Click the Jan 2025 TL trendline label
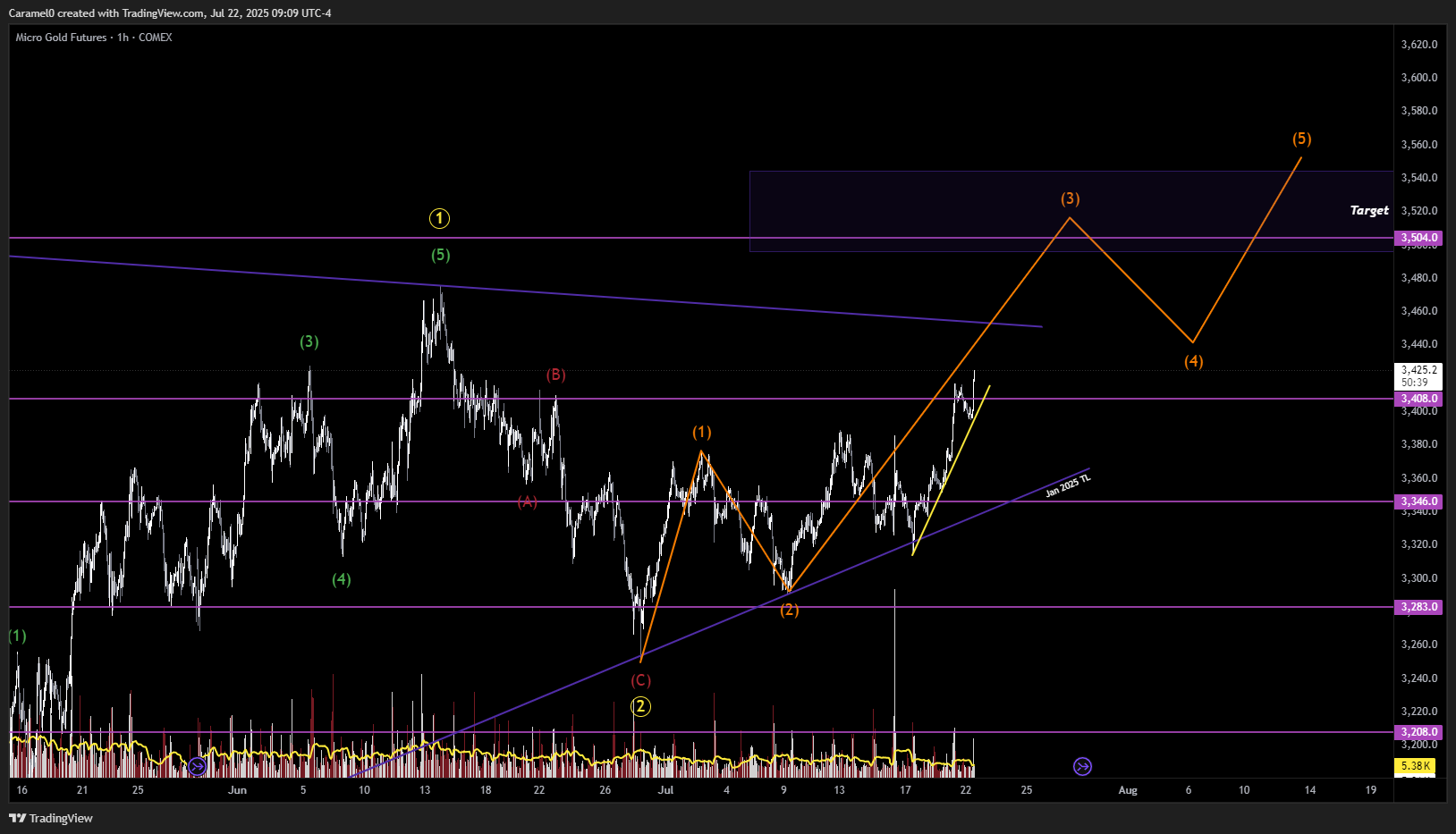Image resolution: width=1456 pixels, height=834 pixels. [x=1069, y=485]
